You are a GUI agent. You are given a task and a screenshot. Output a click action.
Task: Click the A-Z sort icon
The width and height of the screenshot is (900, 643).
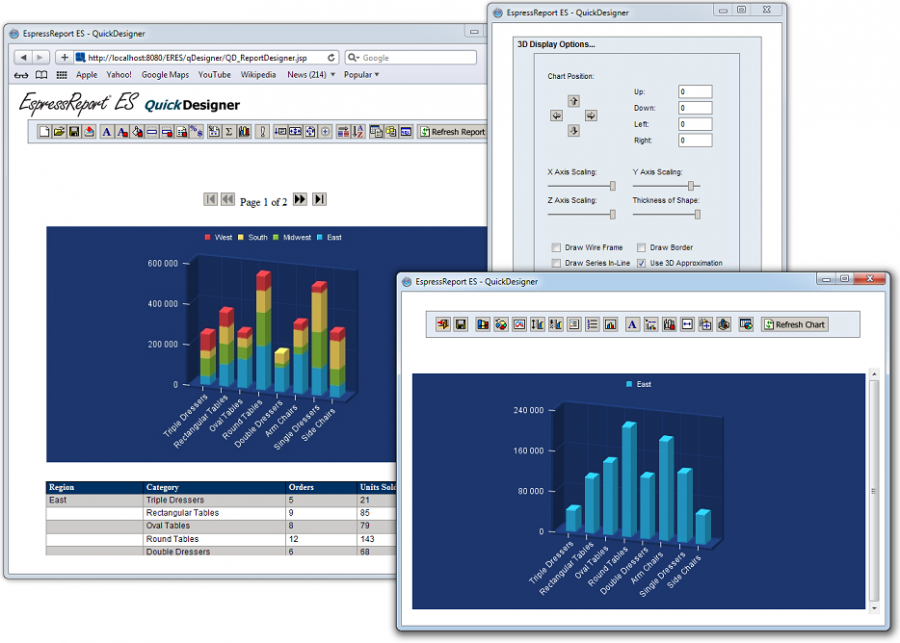[x=358, y=132]
